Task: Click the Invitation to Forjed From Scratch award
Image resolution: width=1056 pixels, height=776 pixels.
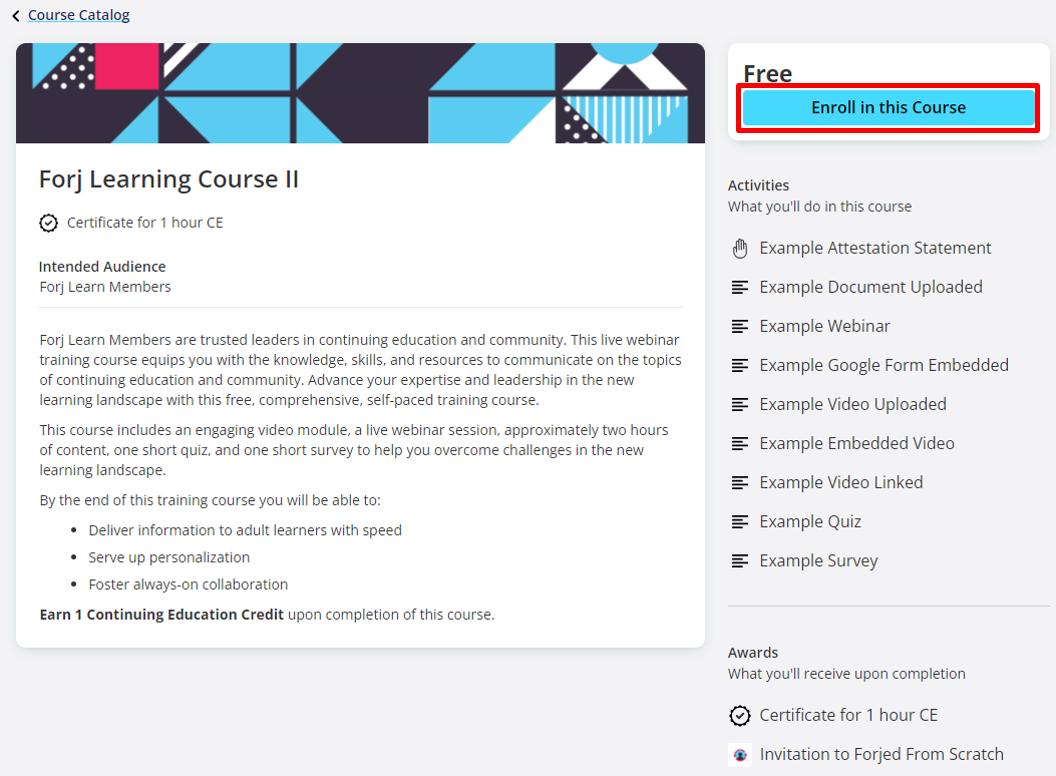Action: tap(881, 754)
